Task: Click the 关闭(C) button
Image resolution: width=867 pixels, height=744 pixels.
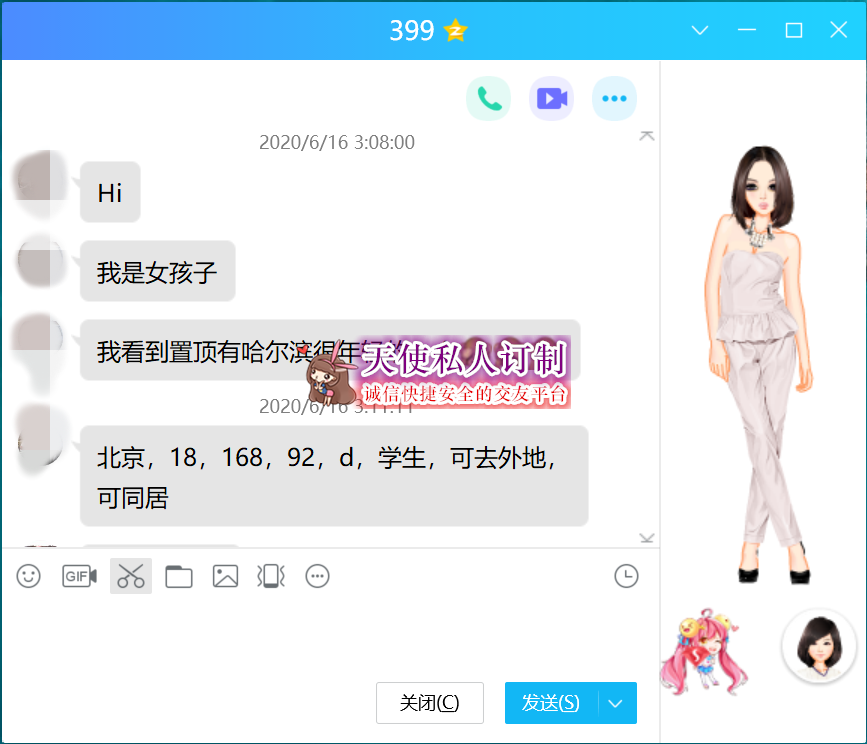Action: (x=429, y=703)
